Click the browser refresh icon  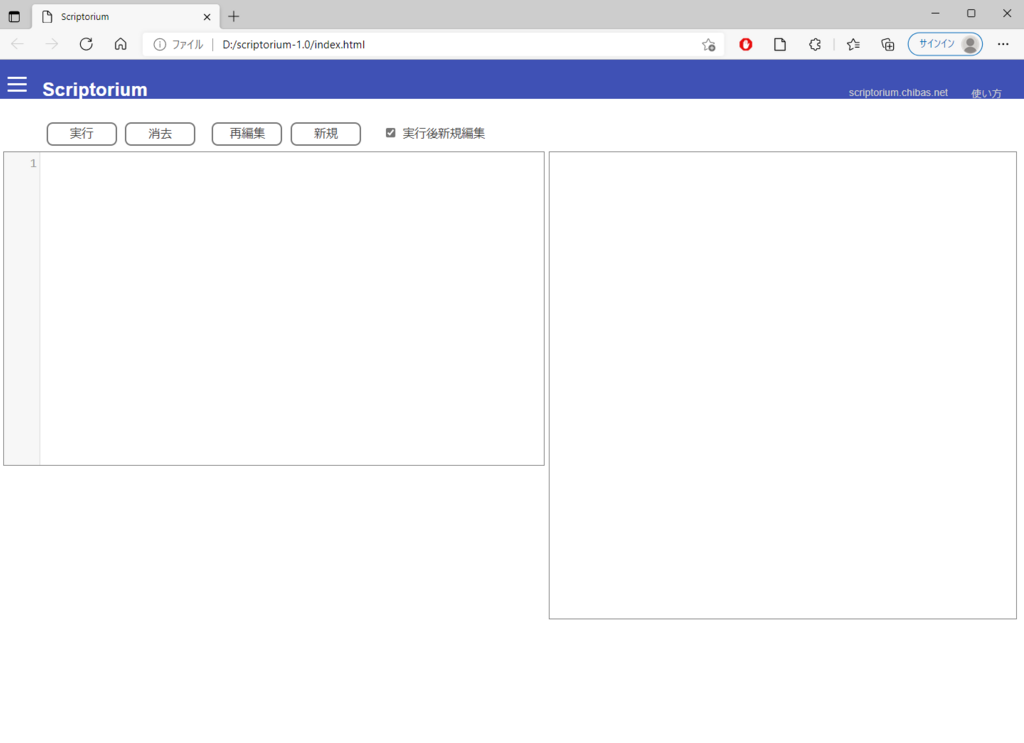pyautogui.click(x=86, y=44)
